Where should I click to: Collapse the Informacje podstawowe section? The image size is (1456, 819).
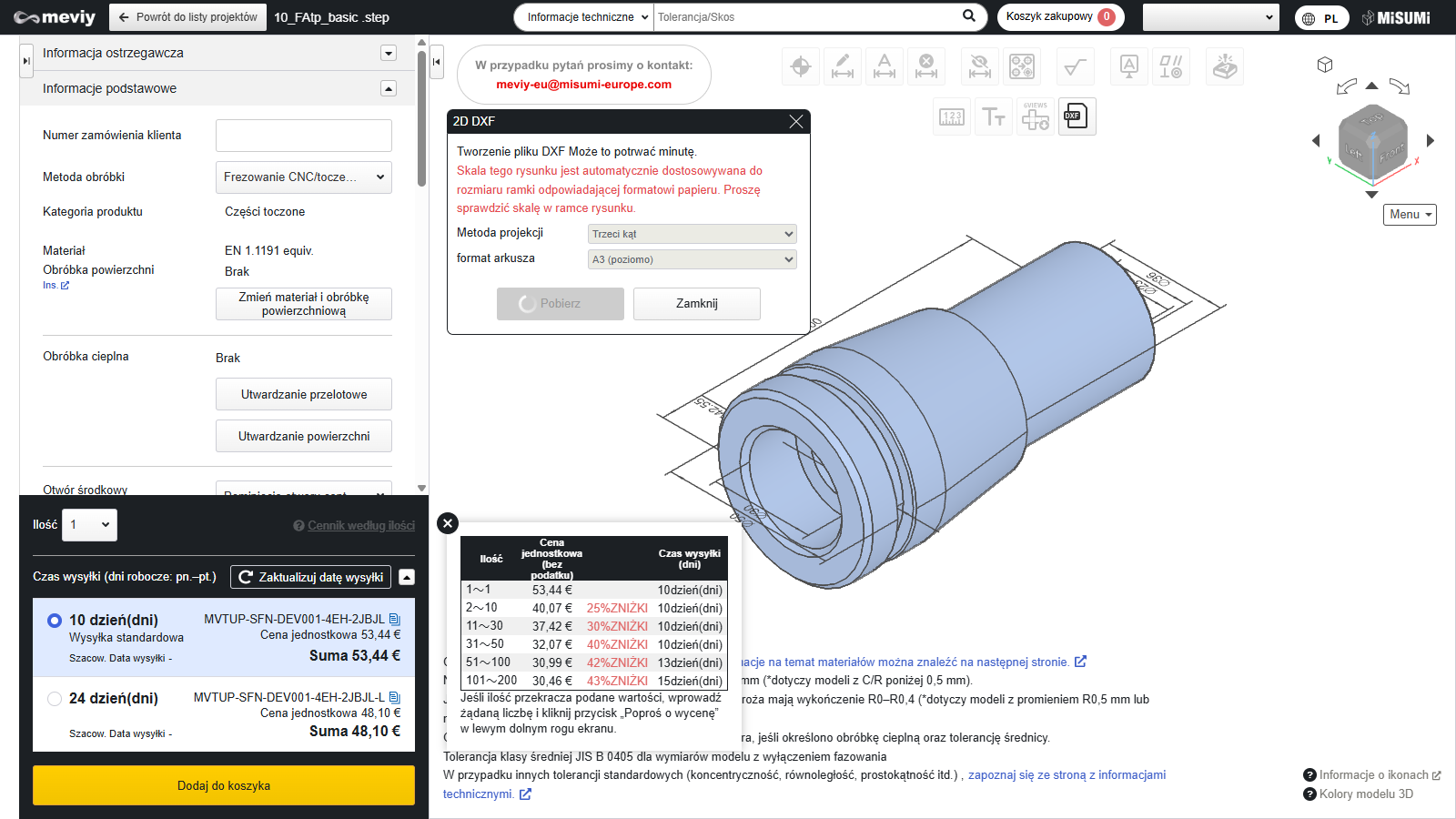tap(389, 88)
